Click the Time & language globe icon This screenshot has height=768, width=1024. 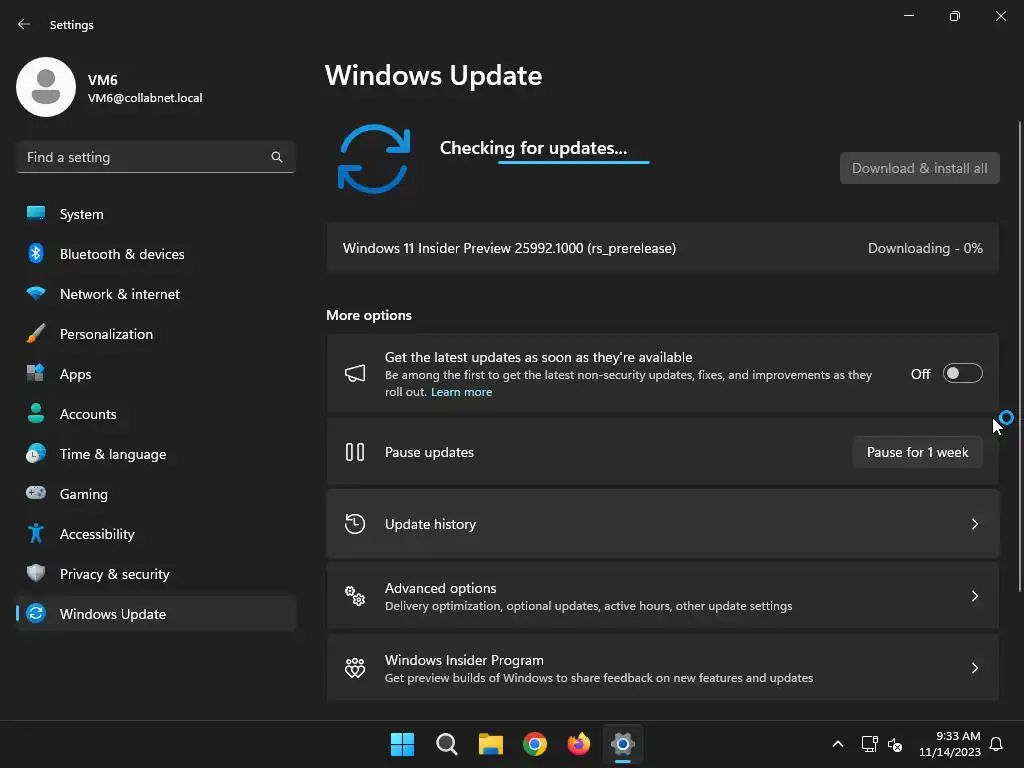click(36, 453)
